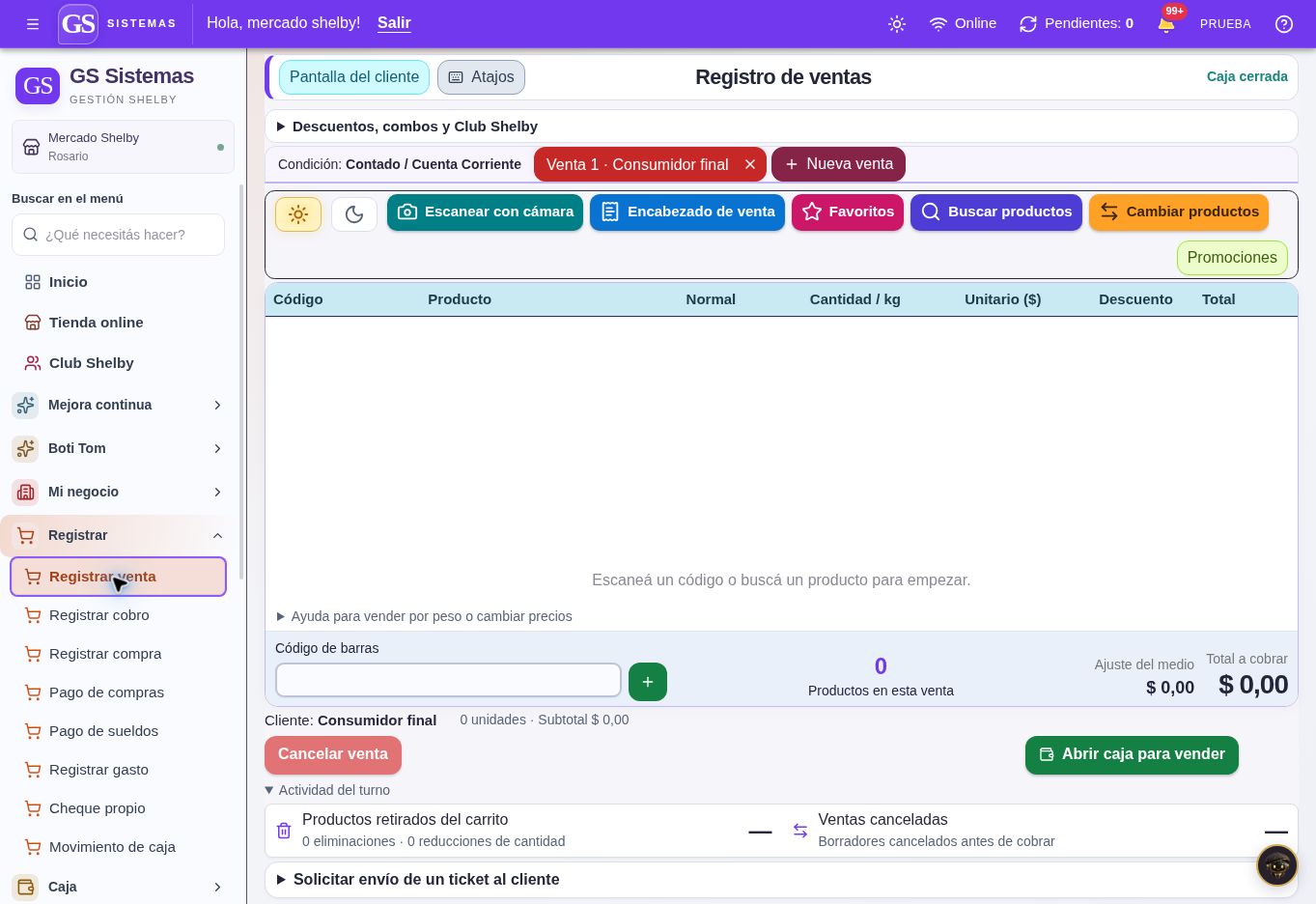The width and height of the screenshot is (1316, 904).
Task: Expand the Caja sidebar menu
Action: pyautogui.click(x=119, y=887)
